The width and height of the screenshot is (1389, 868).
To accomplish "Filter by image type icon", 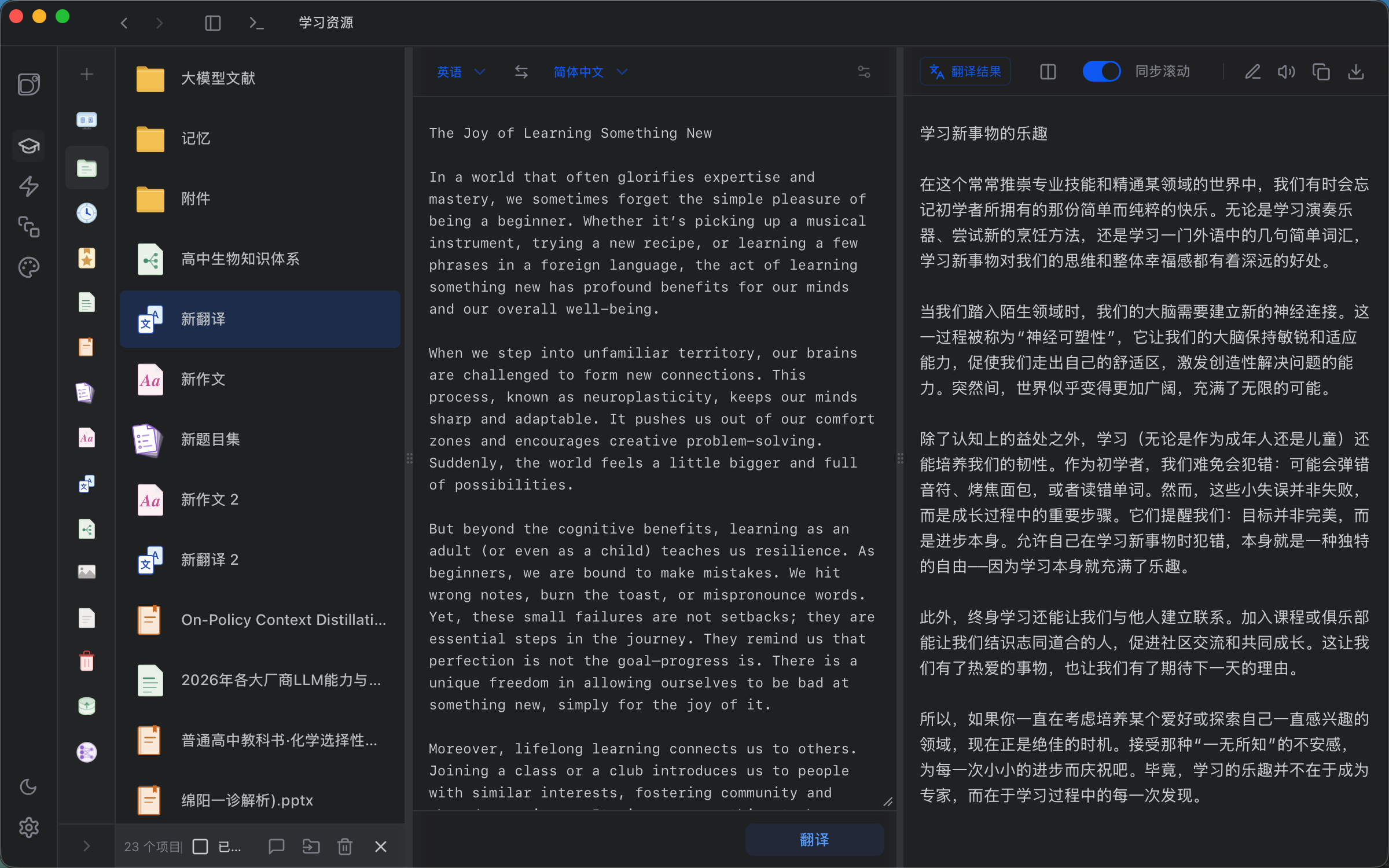I will coord(87,572).
